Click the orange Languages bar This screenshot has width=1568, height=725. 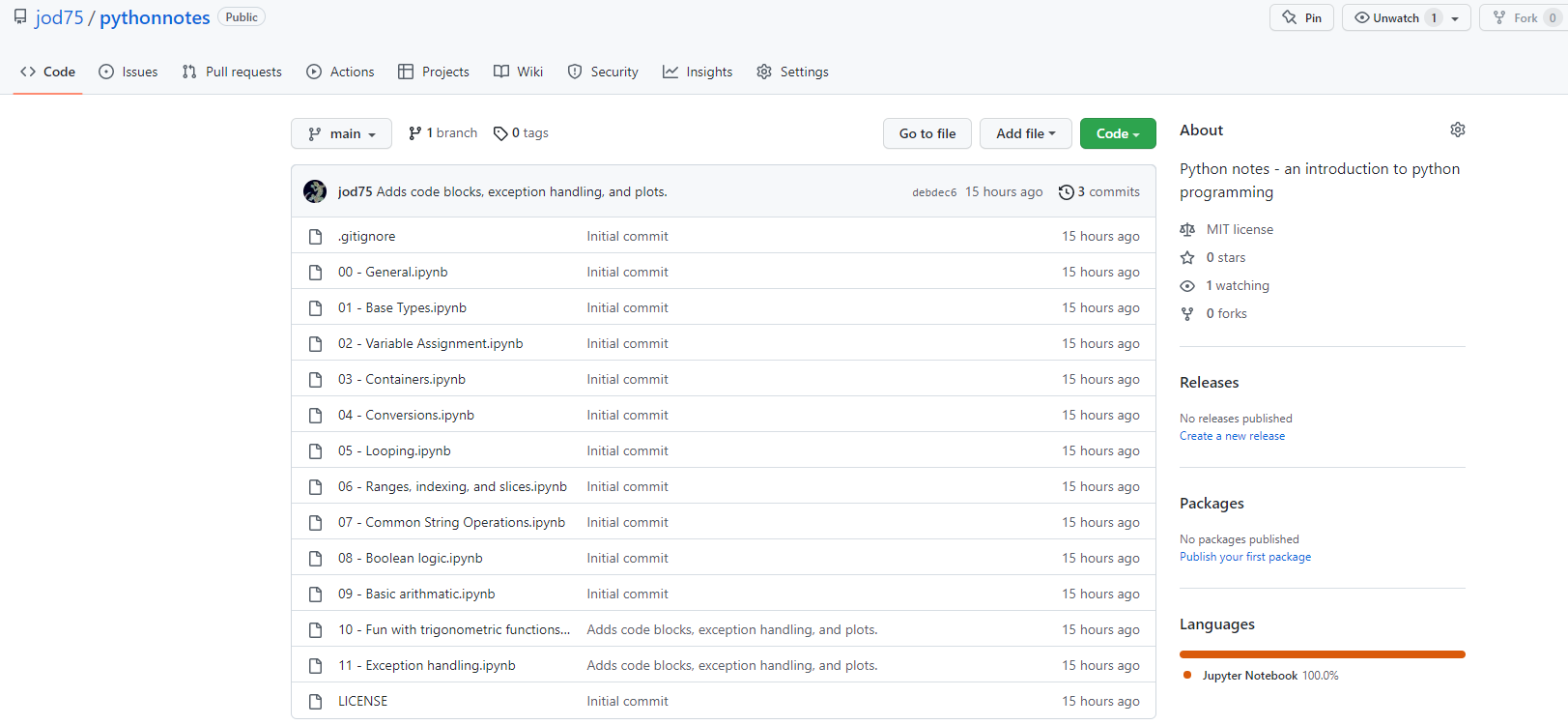point(1322,654)
